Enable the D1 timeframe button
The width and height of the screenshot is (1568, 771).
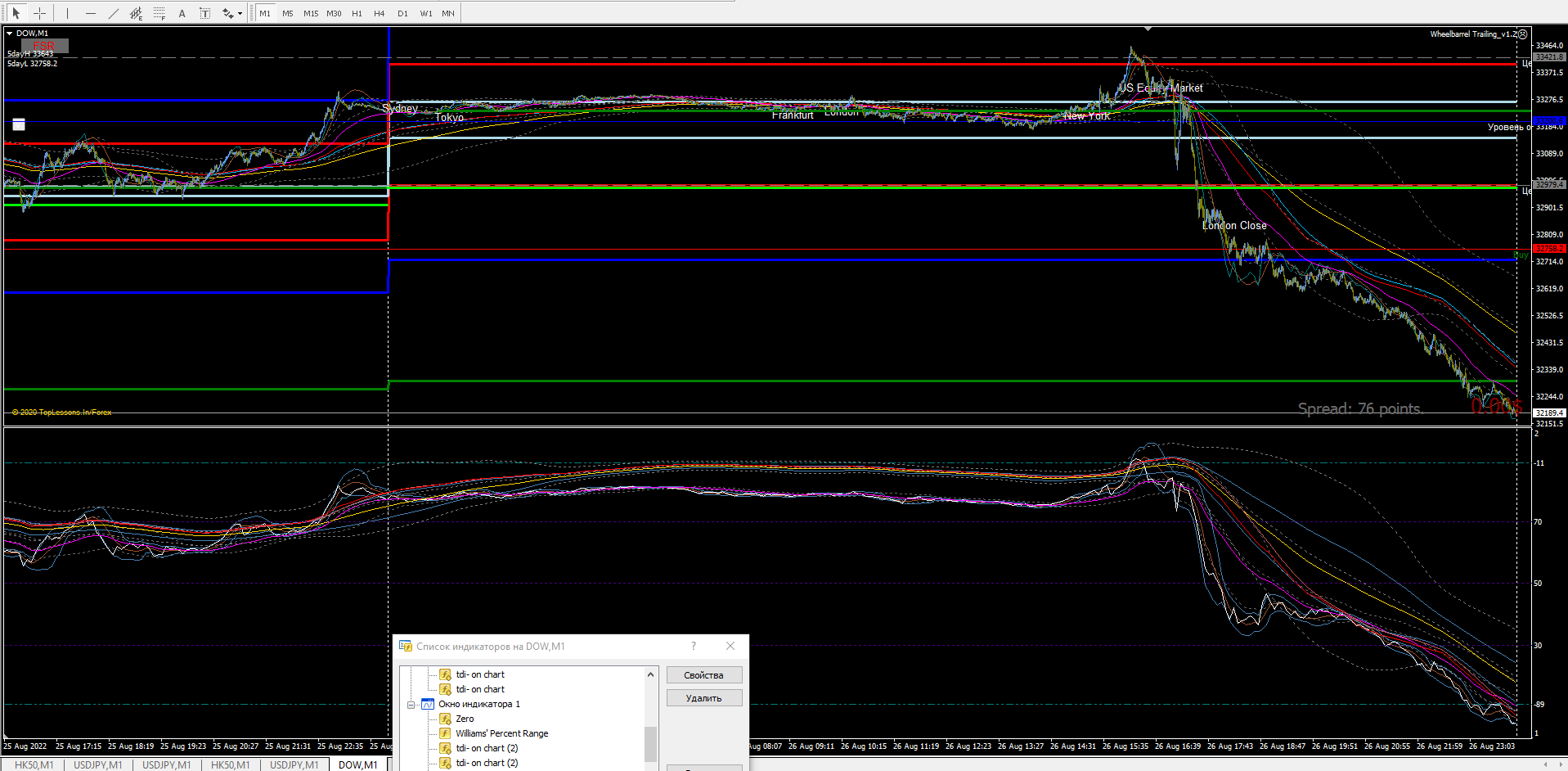pos(402,13)
